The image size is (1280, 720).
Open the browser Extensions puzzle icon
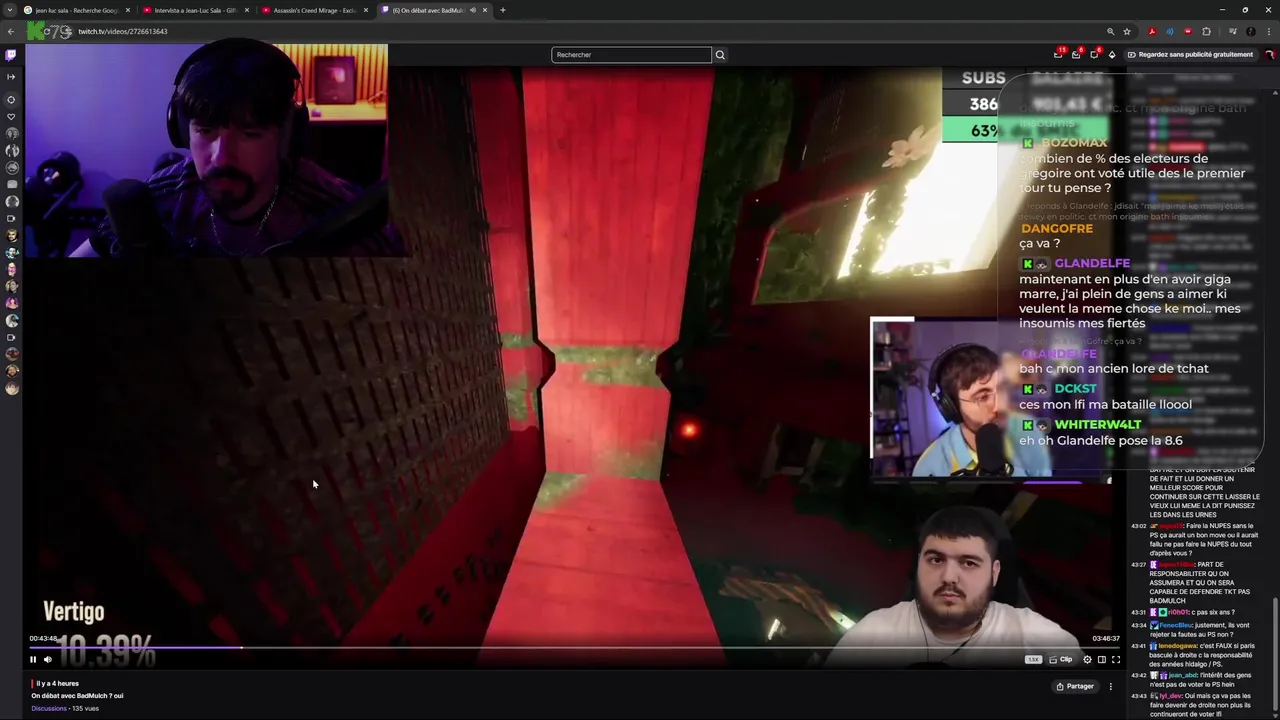point(1206,31)
